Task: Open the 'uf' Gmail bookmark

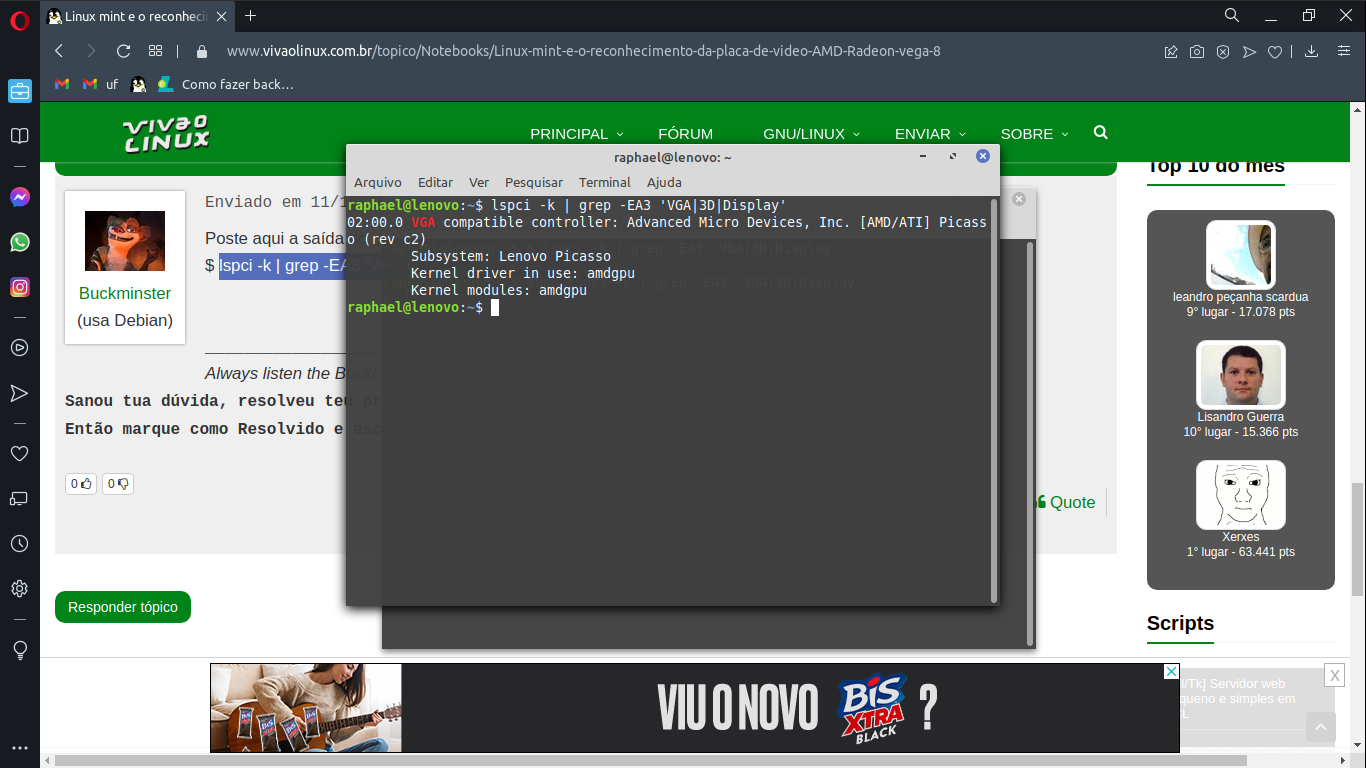Action: (100, 84)
